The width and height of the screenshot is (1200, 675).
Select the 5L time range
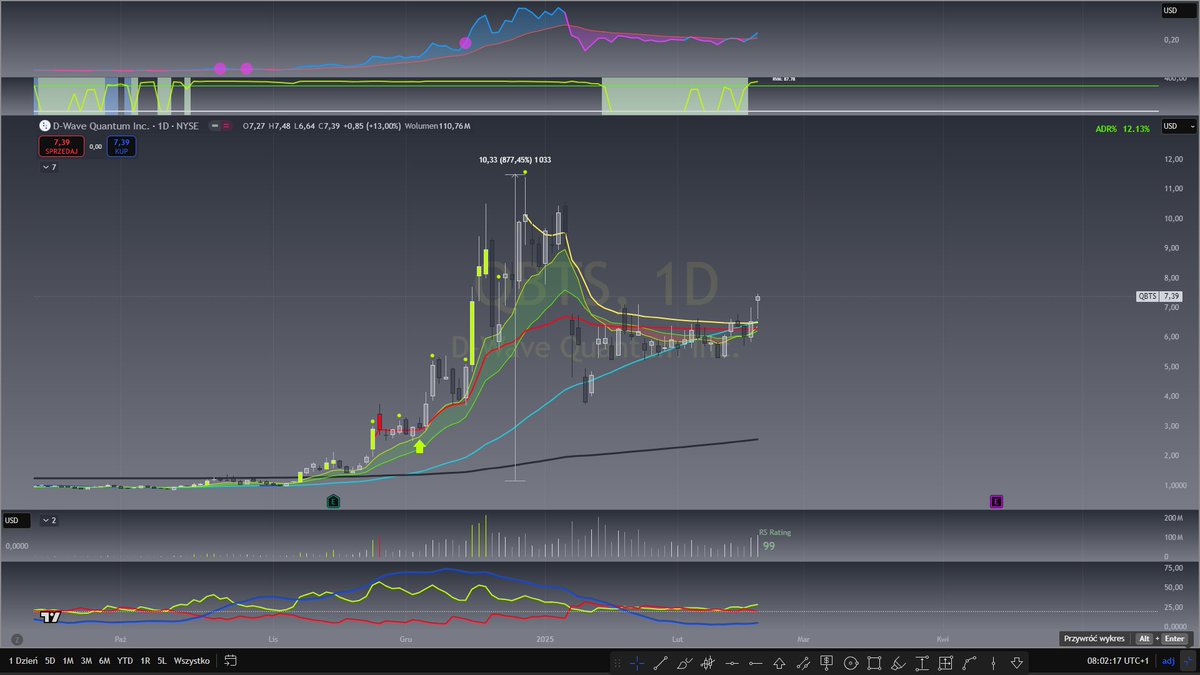click(x=162, y=661)
